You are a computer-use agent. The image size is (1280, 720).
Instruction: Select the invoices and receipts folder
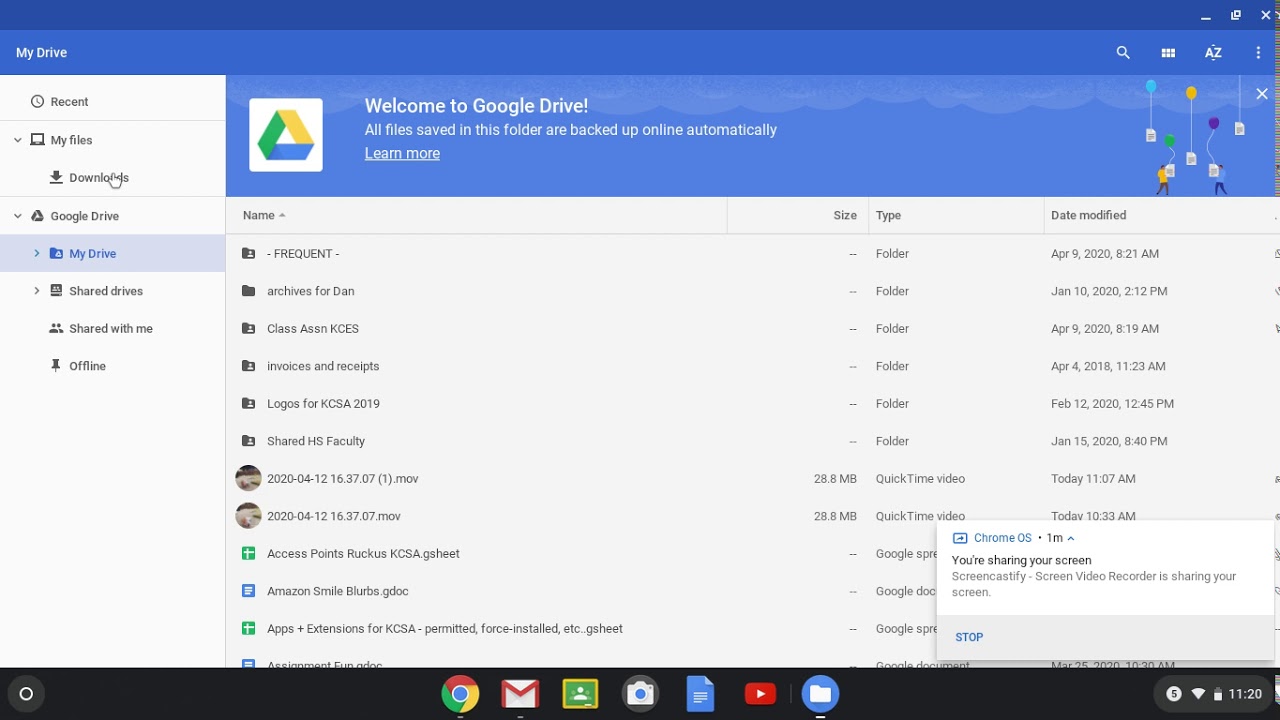(x=323, y=366)
